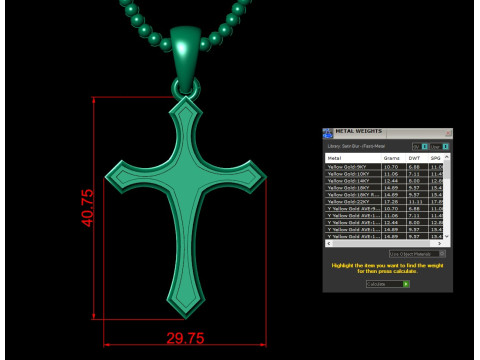
Task: Close the Metal Weights panel
Action: click(448, 133)
